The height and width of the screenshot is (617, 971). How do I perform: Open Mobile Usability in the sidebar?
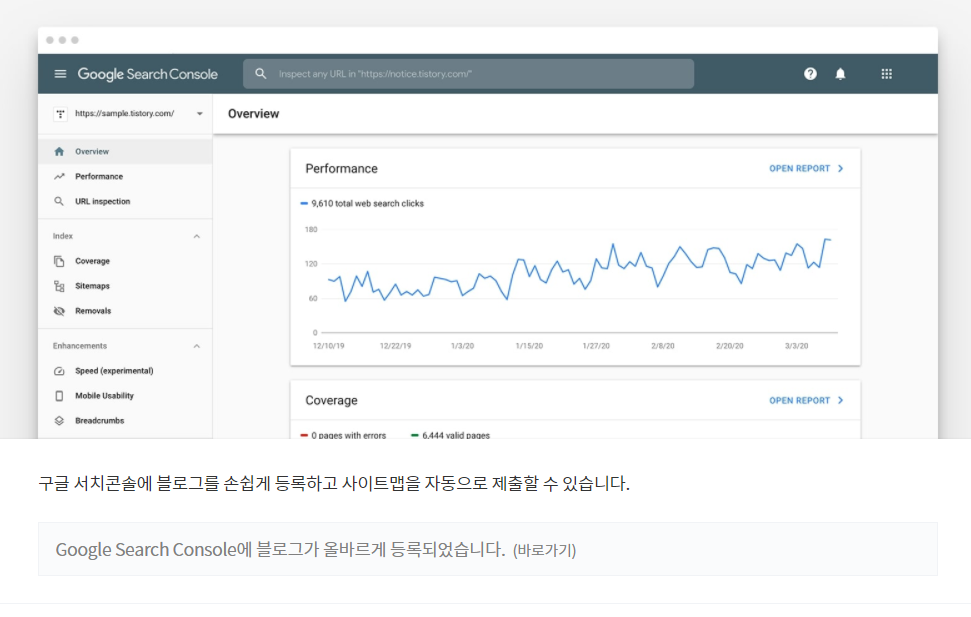point(125,396)
